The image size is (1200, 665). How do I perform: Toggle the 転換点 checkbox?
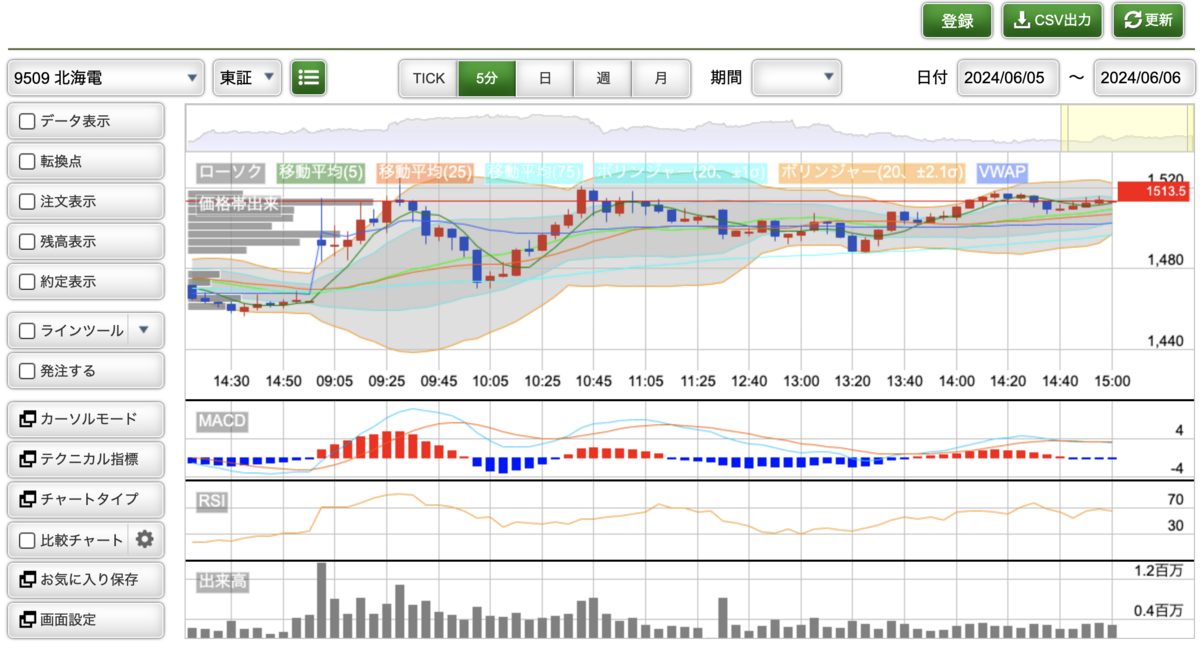pyautogui.click(x=28, y=161)
